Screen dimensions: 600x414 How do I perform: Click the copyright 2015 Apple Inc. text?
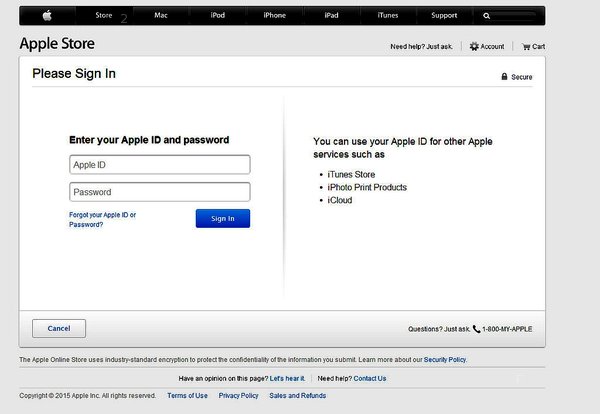[x=88, y=396]
